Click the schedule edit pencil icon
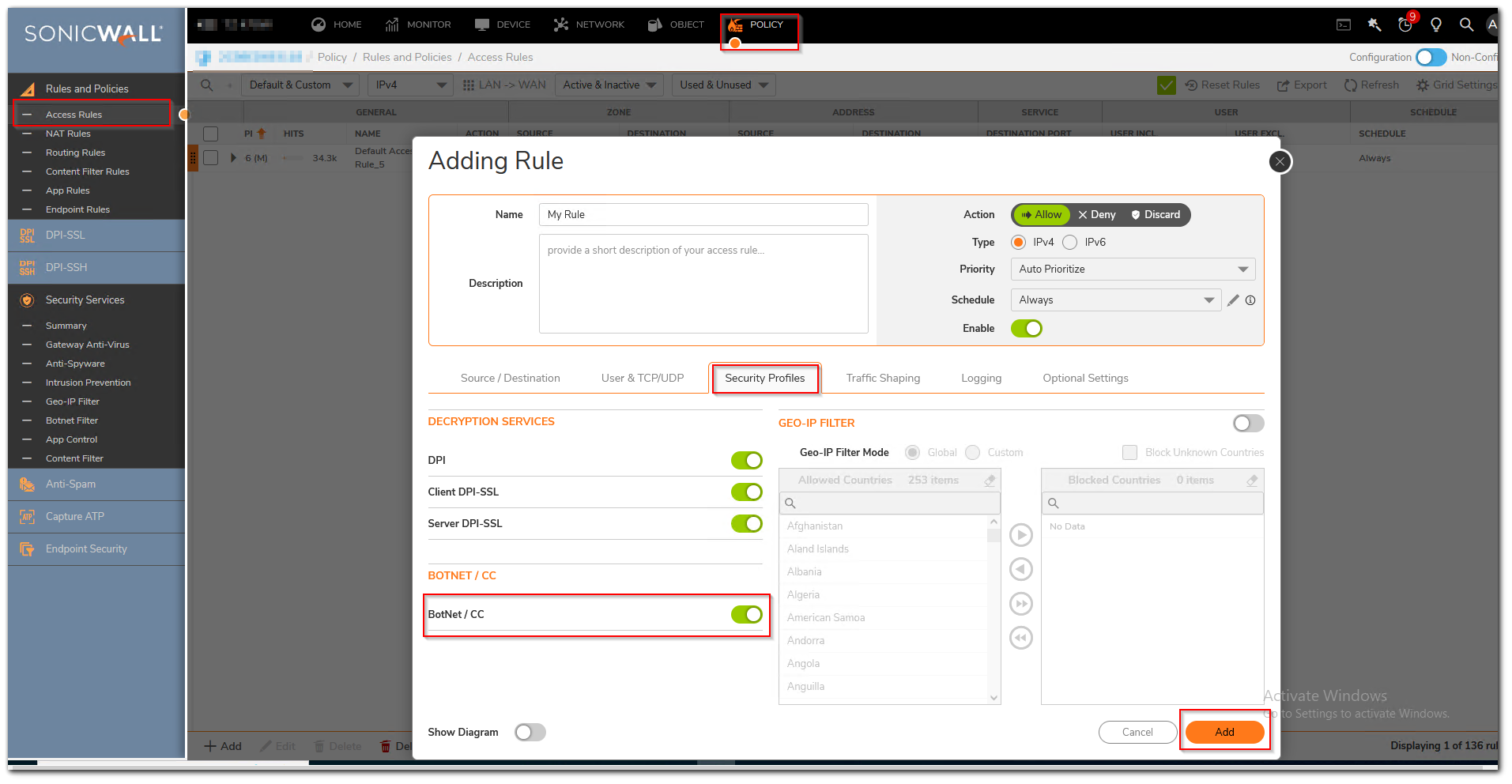Viewport: 1512px width, 784px height. tap(1233, 300)
